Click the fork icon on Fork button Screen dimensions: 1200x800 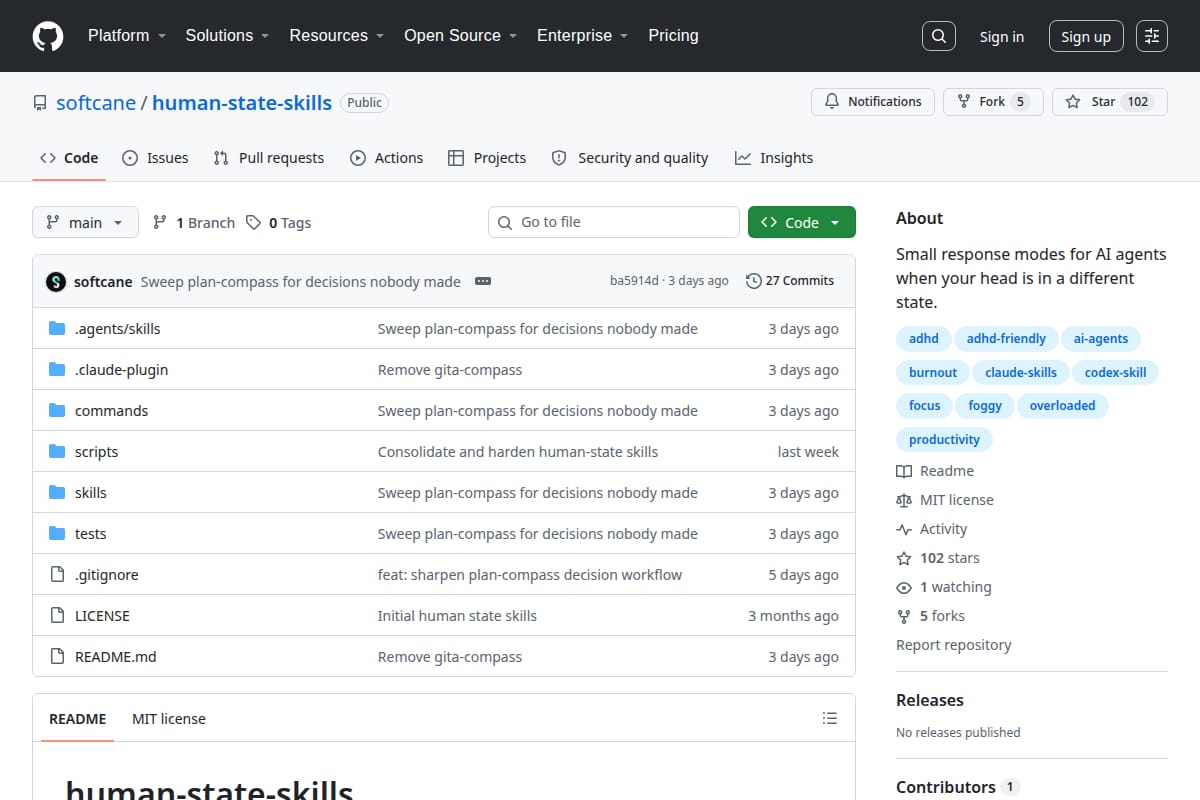(x=964, y=102)
